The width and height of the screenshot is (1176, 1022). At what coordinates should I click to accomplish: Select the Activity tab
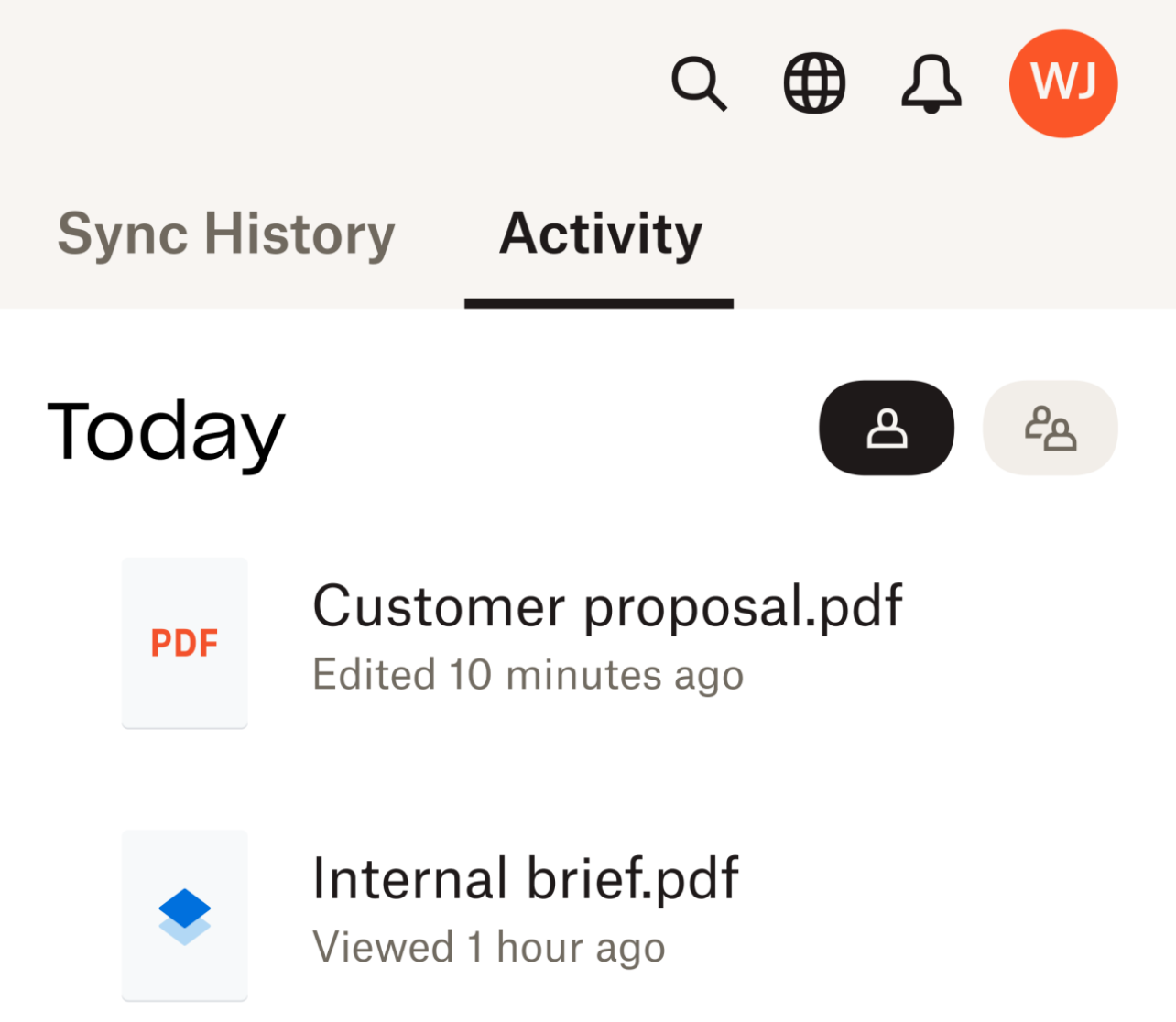[x=600, y=234]
